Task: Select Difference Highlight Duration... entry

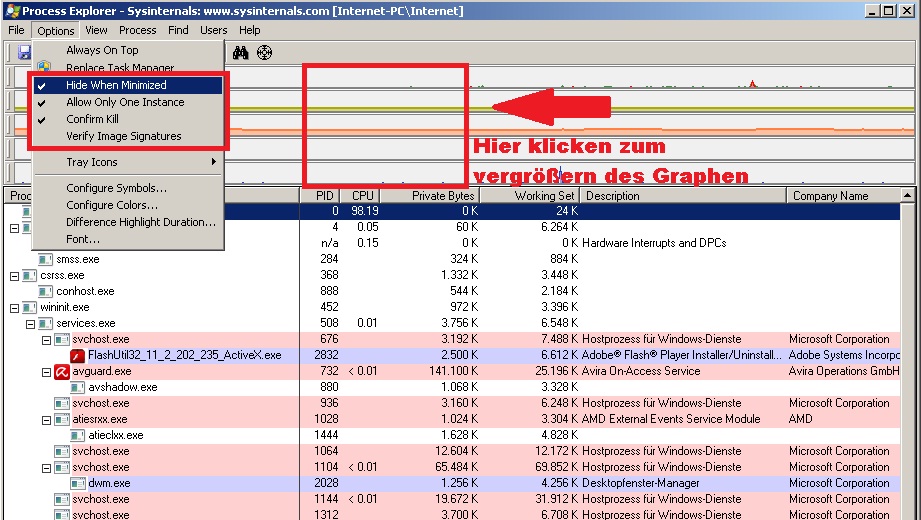Action: tap(128, 222)
